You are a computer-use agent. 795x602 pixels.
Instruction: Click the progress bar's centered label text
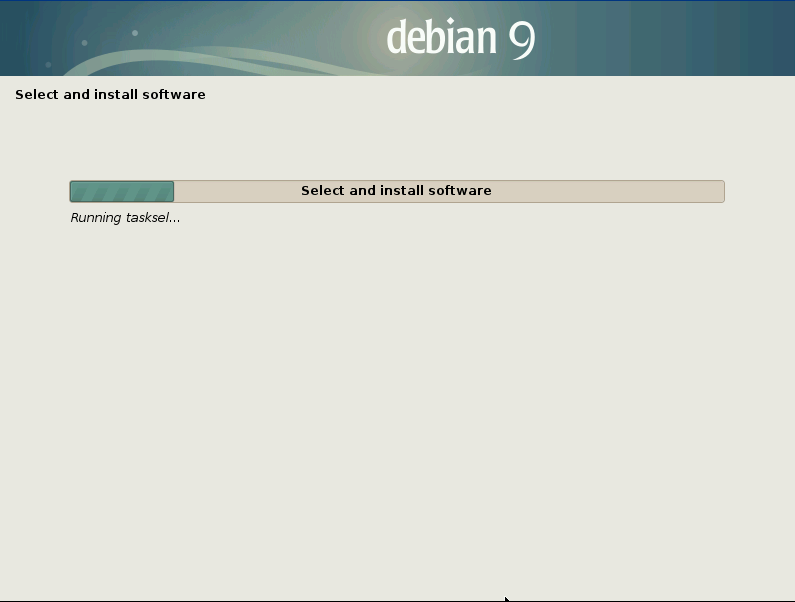tap(396, 191)
